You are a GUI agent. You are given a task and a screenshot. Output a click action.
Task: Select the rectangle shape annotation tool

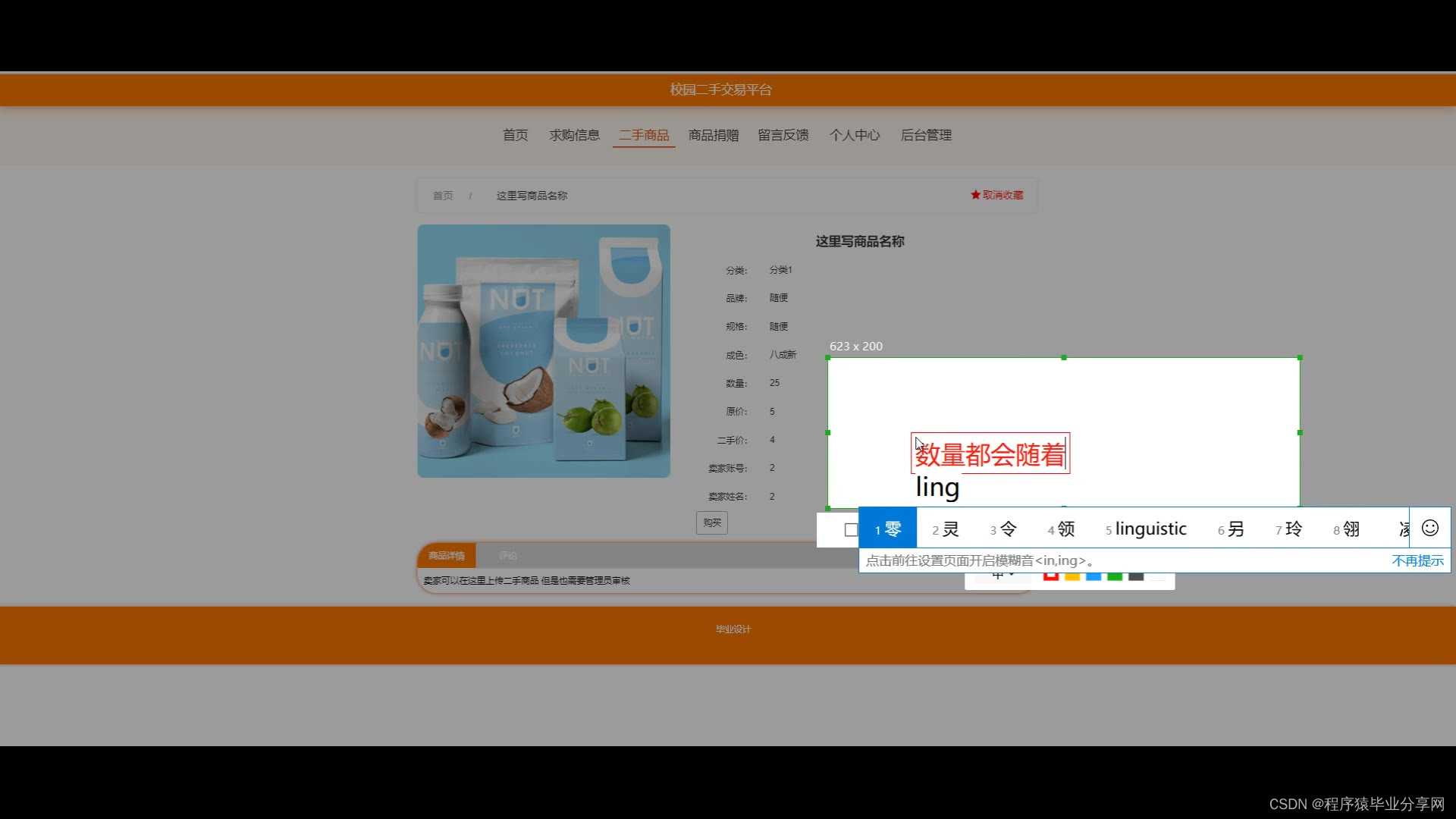click(851, 529)
